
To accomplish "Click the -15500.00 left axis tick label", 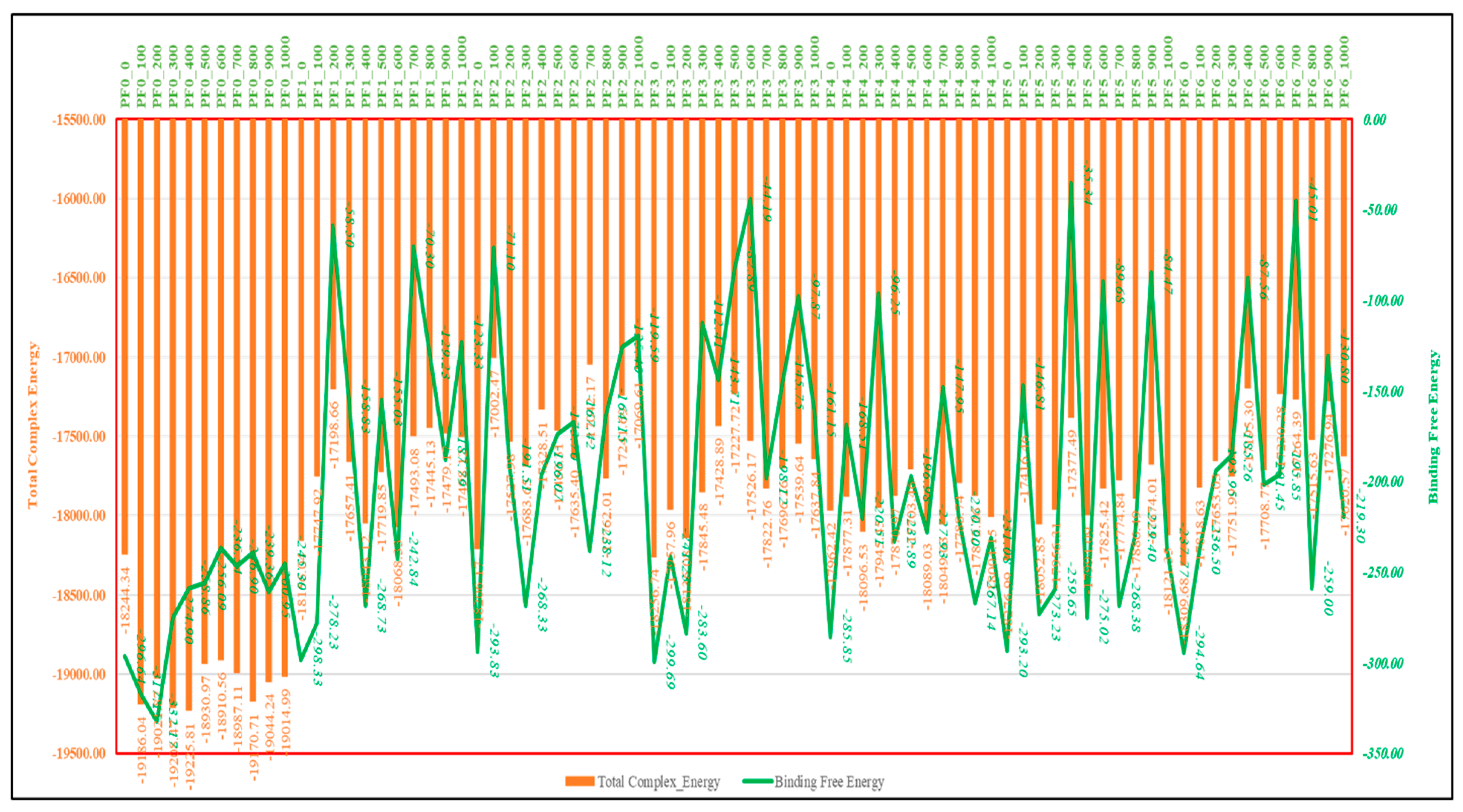I will click(x=78, y=120).
